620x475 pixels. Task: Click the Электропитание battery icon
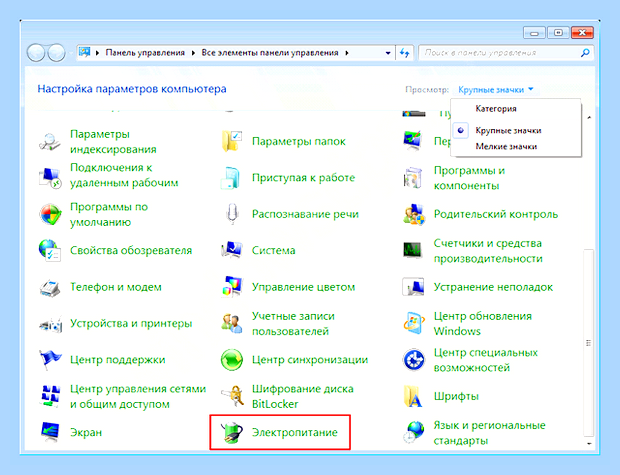coord(232,432)
